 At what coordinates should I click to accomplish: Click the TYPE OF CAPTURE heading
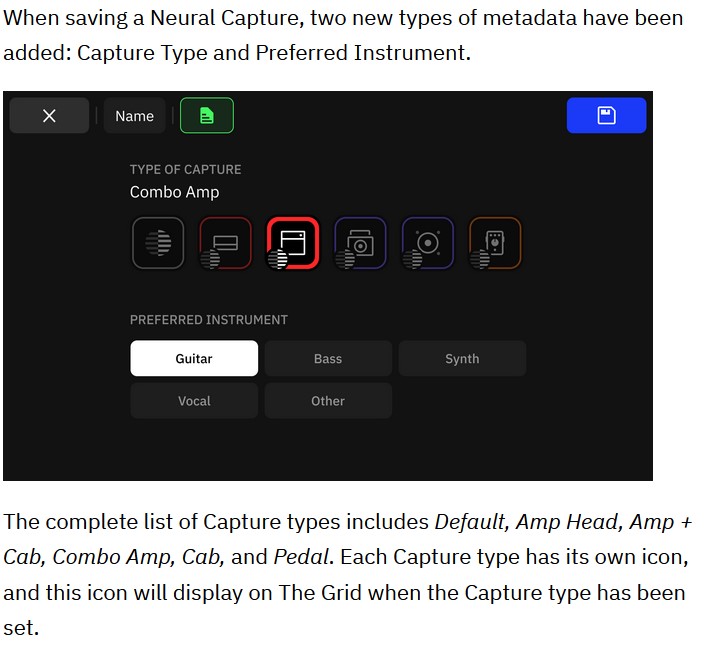[186, 170]
